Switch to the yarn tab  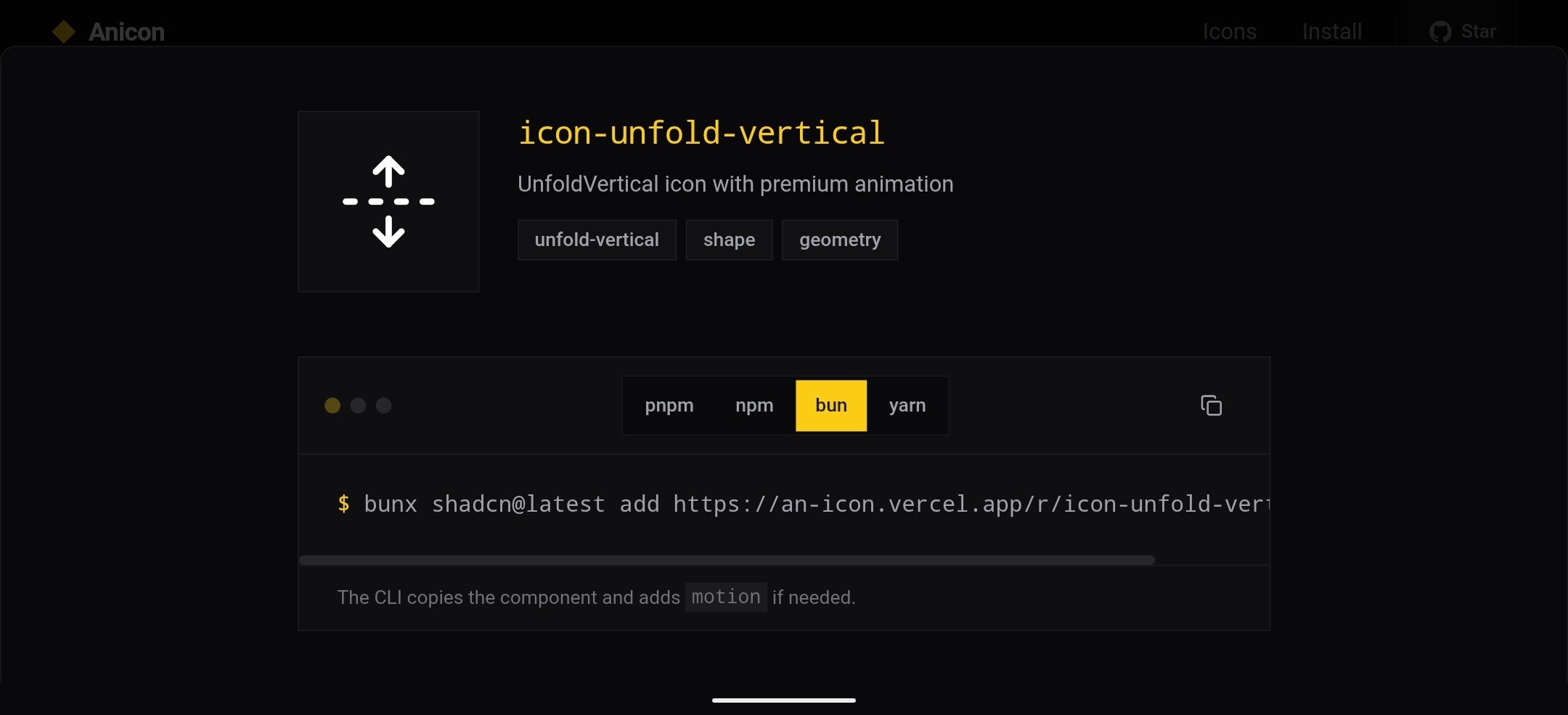907,405
